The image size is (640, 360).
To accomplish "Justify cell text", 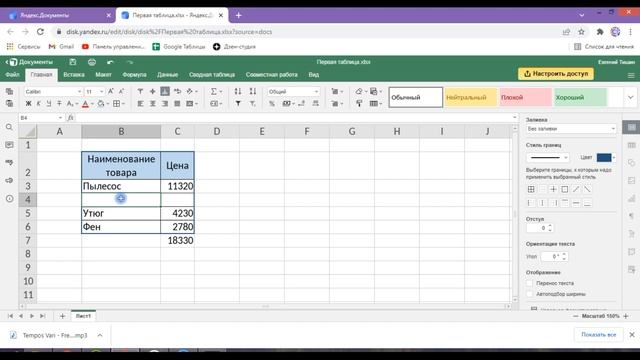I will (177, 104).
